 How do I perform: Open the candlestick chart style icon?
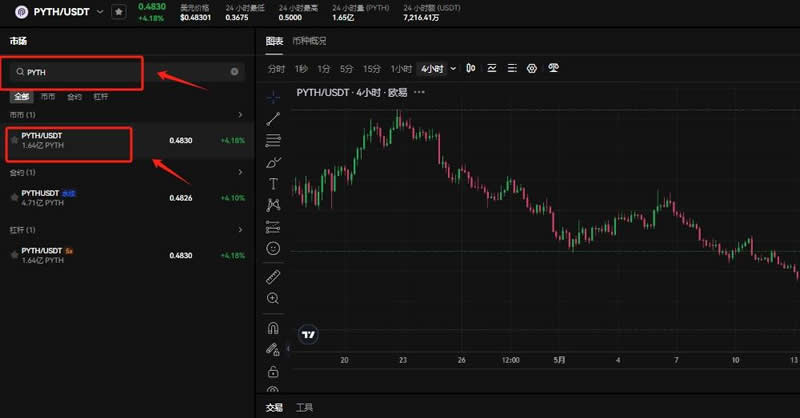click(x=470, y=68)
